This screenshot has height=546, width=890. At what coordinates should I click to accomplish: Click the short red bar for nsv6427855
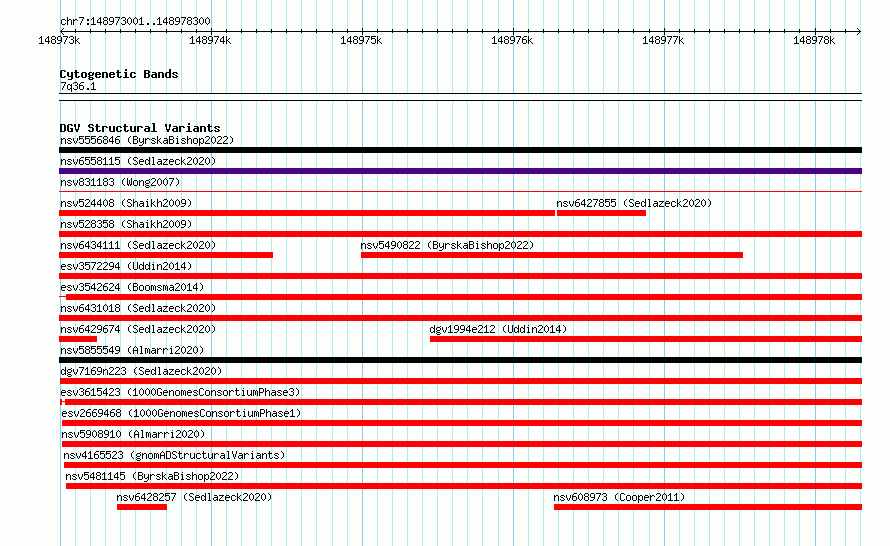pyautogui.click(x=601, y=213)
